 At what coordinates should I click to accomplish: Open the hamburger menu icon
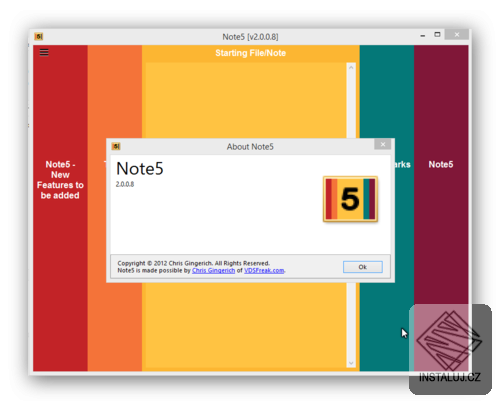[x=44, y=53]
